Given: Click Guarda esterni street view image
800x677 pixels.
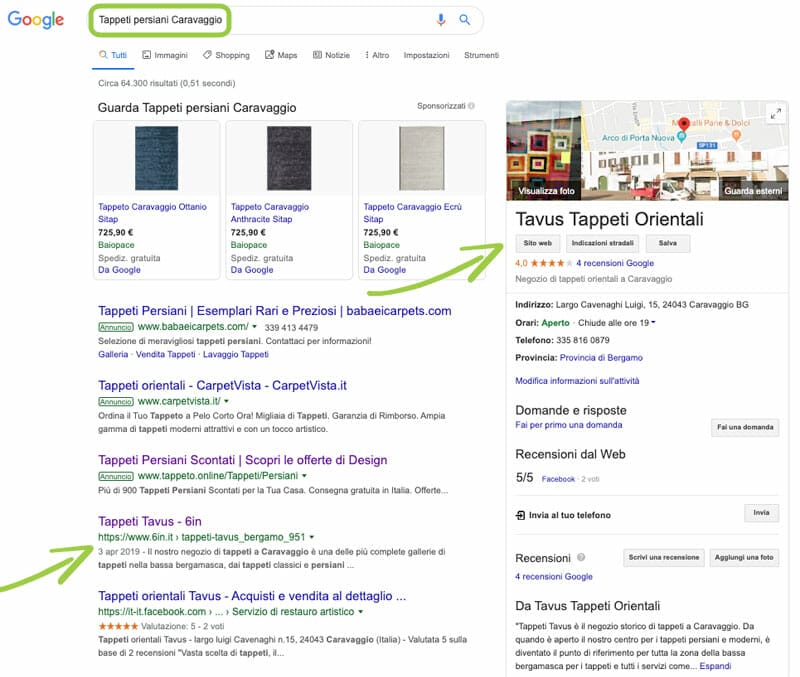Looking at the screenshot, I should click(753, 191).
